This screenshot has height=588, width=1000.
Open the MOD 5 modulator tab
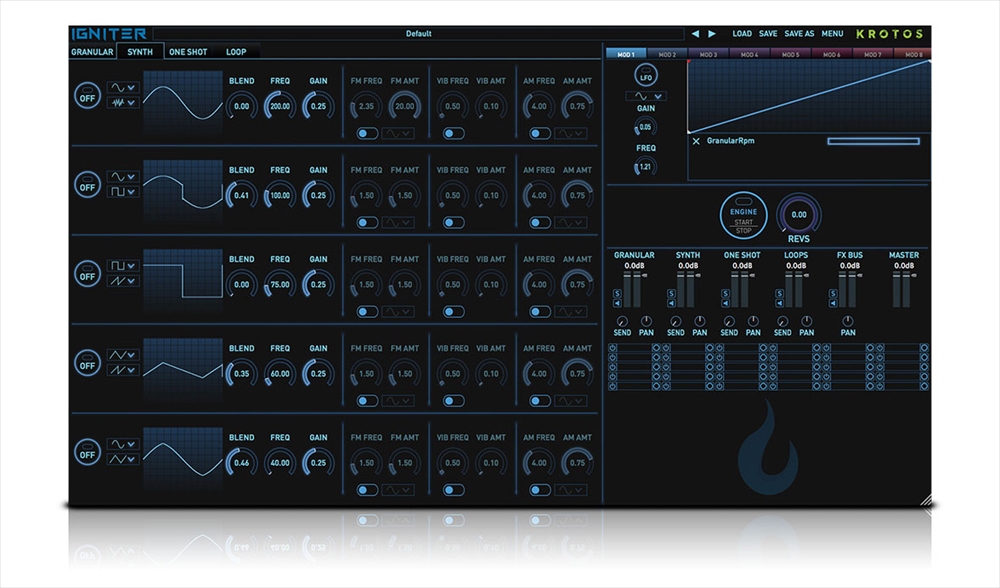[791, 54]
